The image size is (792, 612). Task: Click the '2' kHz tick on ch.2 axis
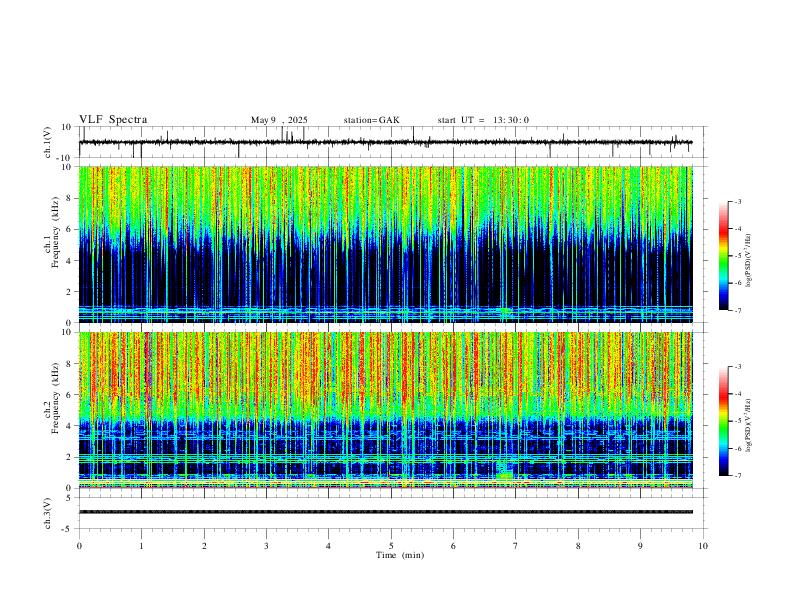pyautogui.click(x=70, y=457)
